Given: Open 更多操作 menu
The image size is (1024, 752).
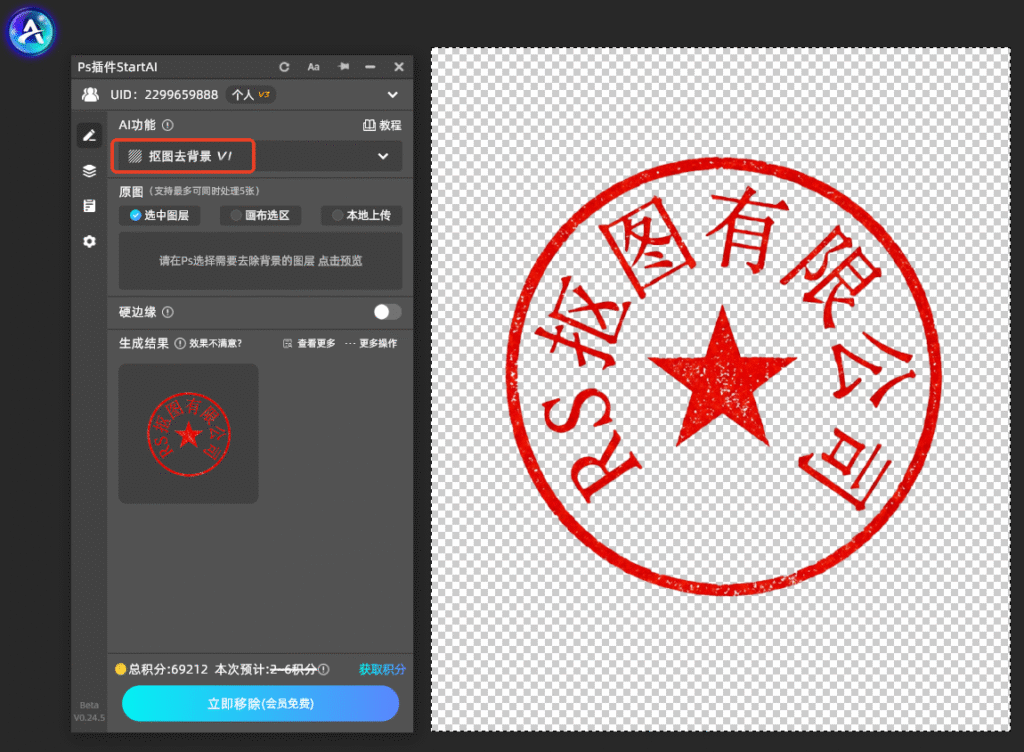Looking at the screenshot, I should click(371, 343).
